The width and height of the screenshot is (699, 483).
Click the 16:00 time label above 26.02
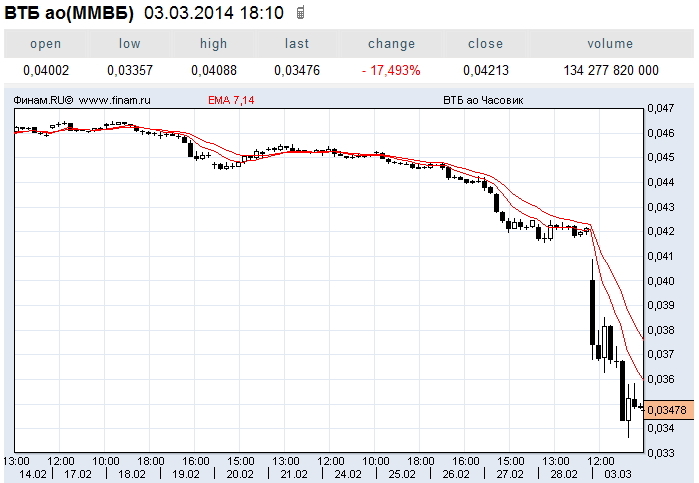point(465,461)
